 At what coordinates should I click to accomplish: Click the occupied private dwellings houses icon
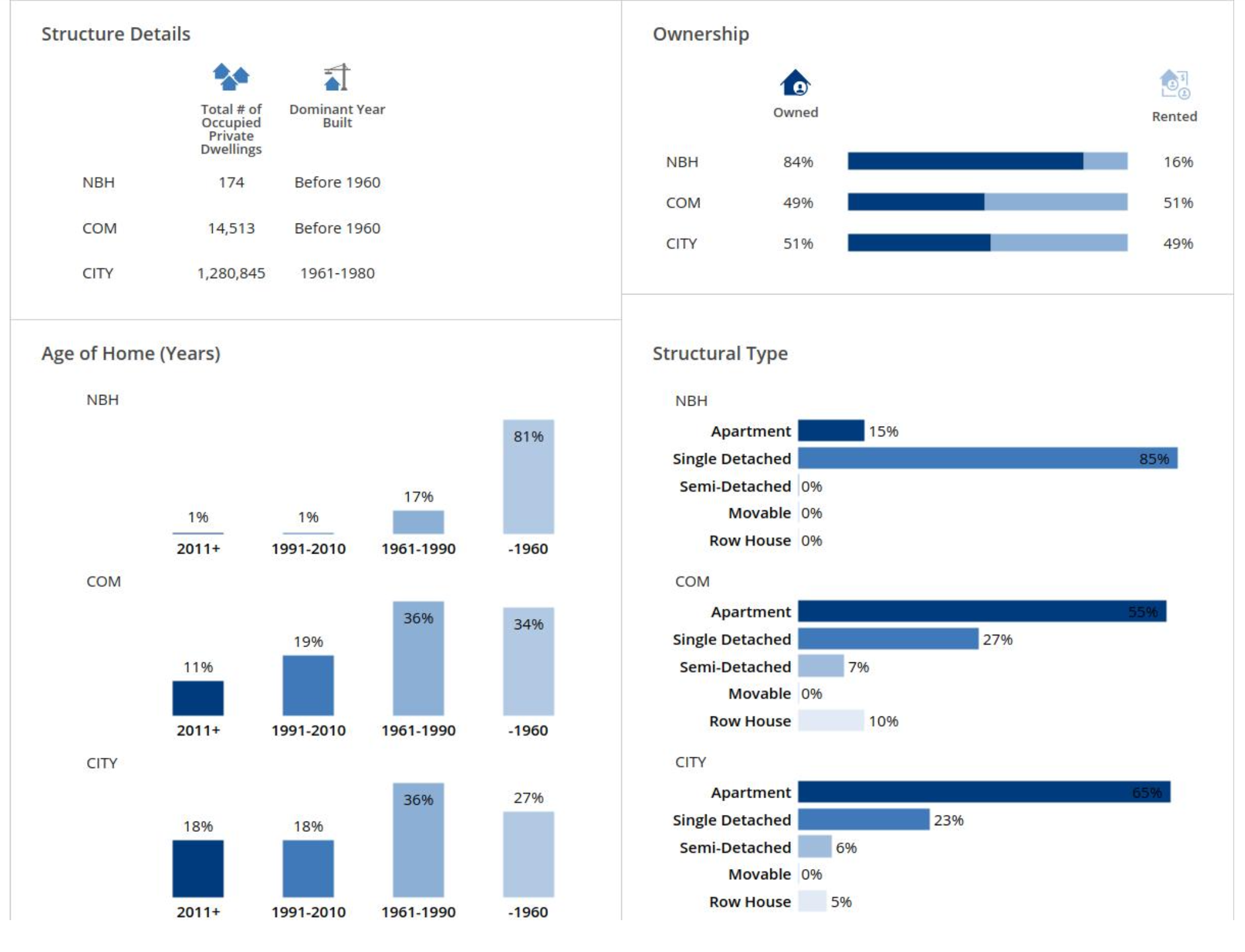coord(231,77)
